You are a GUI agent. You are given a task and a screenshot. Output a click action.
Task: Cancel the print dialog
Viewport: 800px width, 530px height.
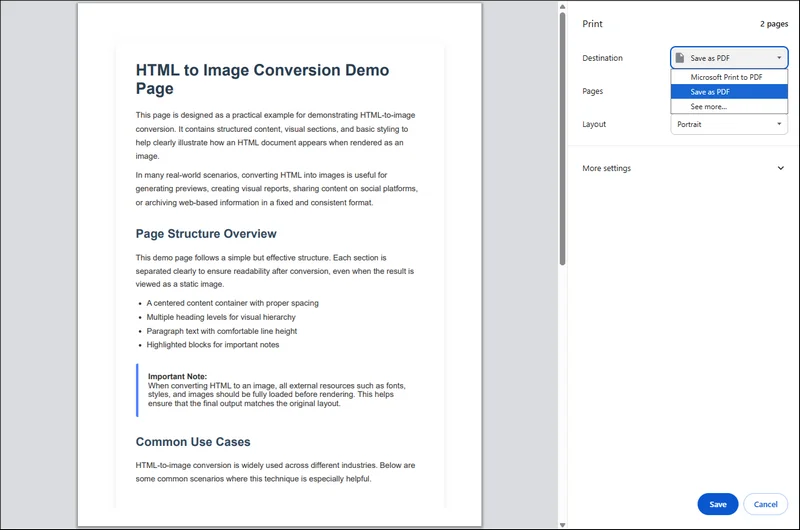click(765, 504)
